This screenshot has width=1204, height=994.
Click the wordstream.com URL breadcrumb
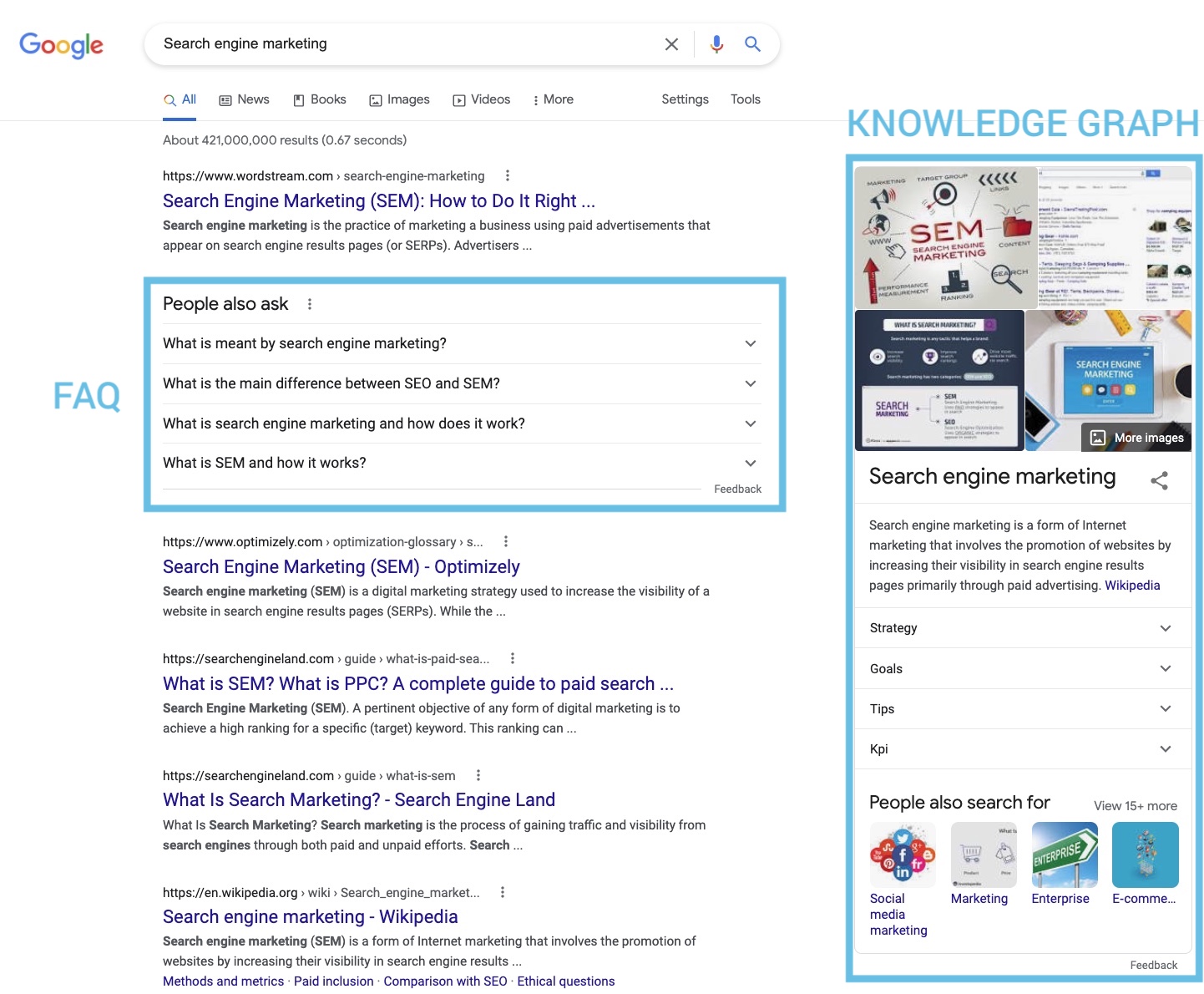(324, 176)
